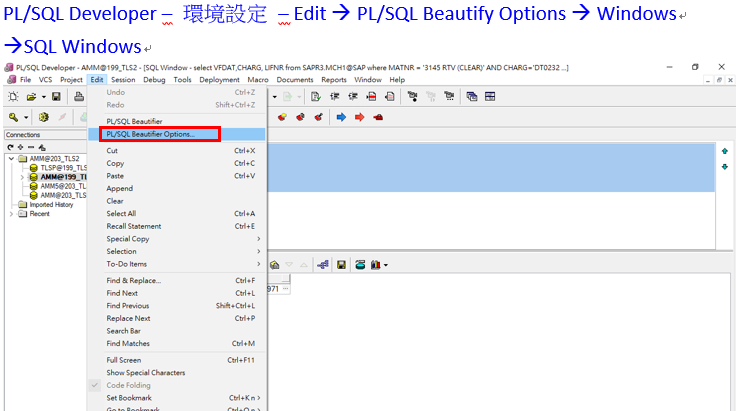Click the blue right arrow icon
Image resolution: width=740 pixels, height=411 pixels.
[x=341, y=117]
